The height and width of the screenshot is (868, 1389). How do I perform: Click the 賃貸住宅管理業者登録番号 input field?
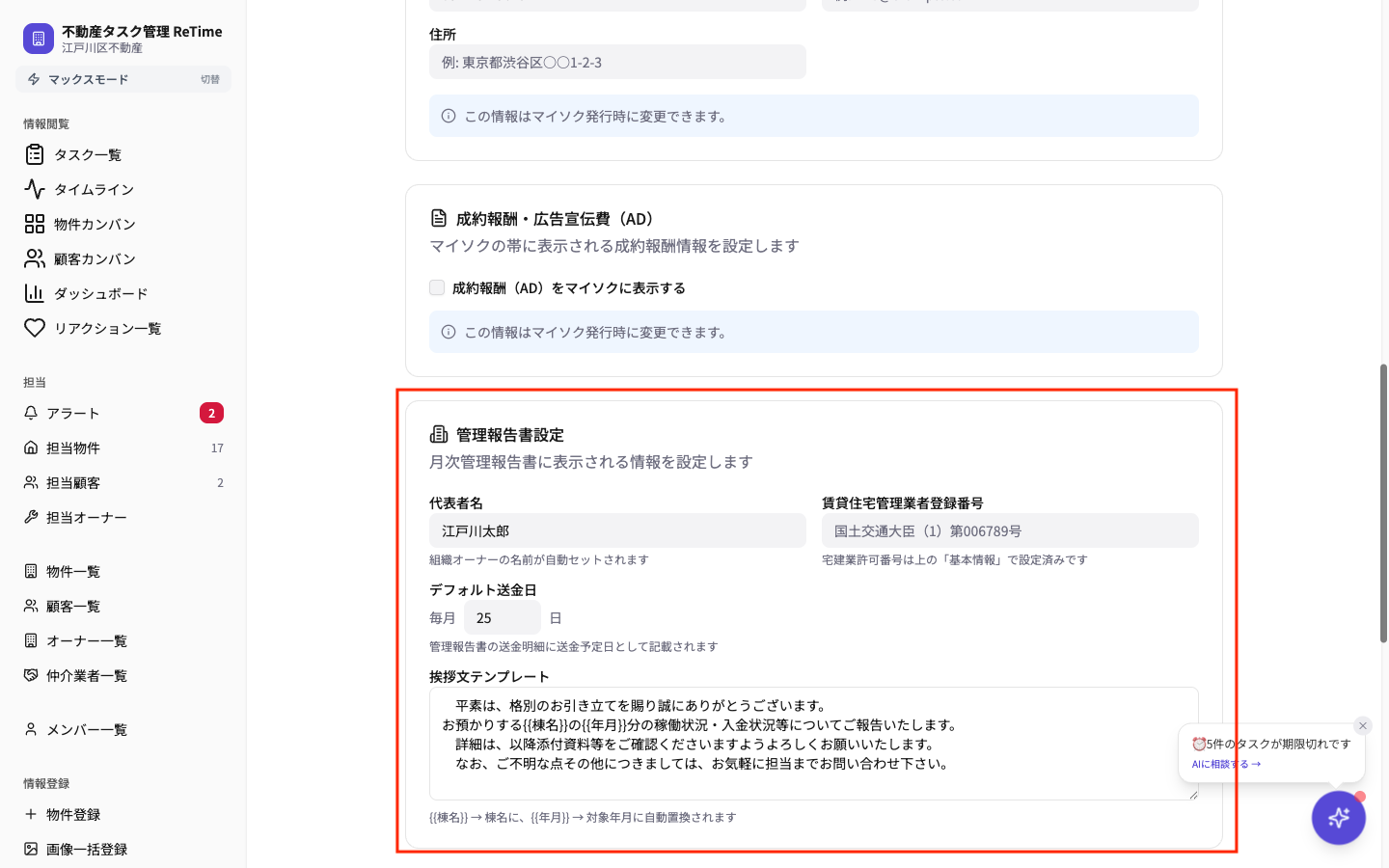[x=1010, y=530]
